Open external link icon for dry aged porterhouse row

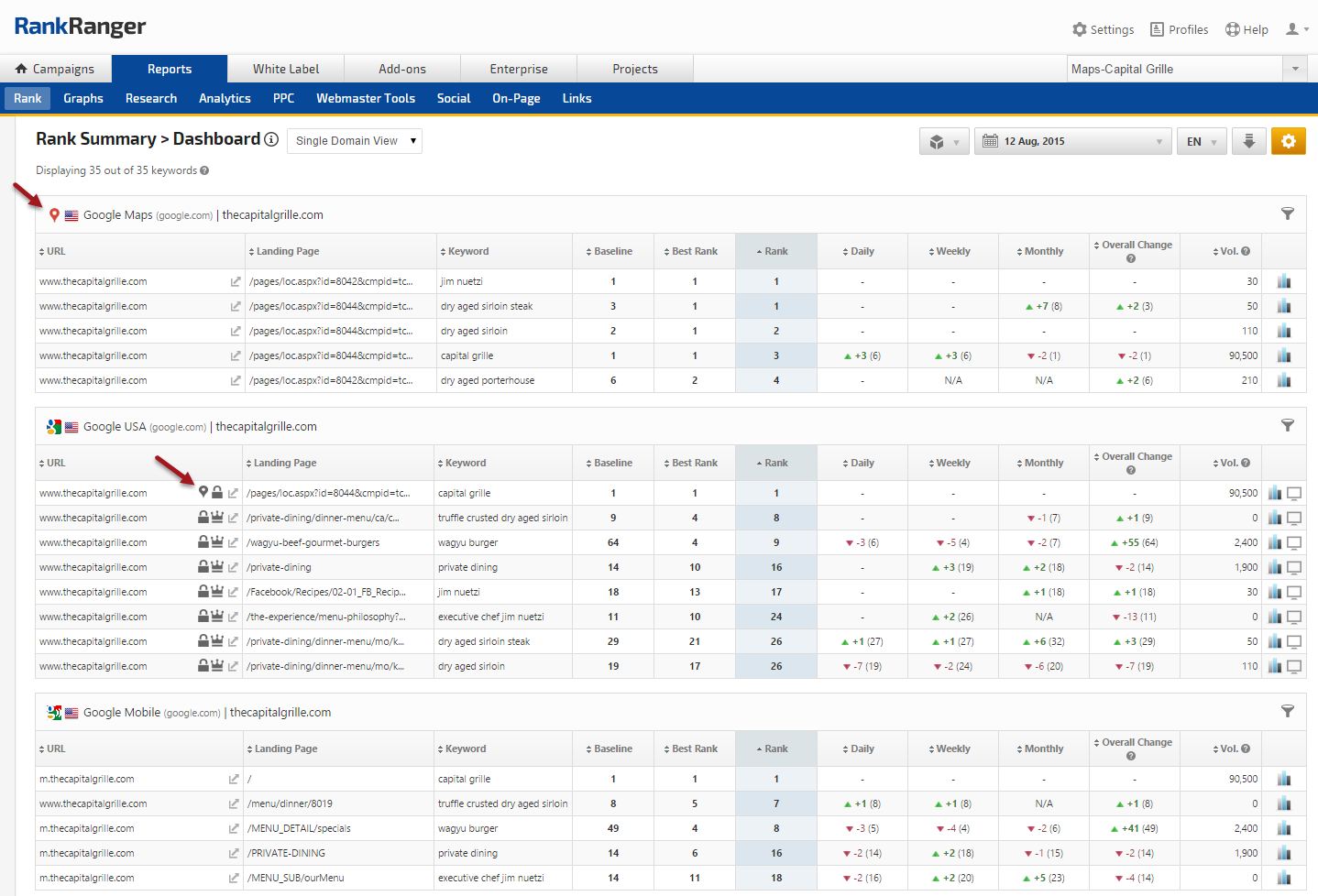[236, 381]
